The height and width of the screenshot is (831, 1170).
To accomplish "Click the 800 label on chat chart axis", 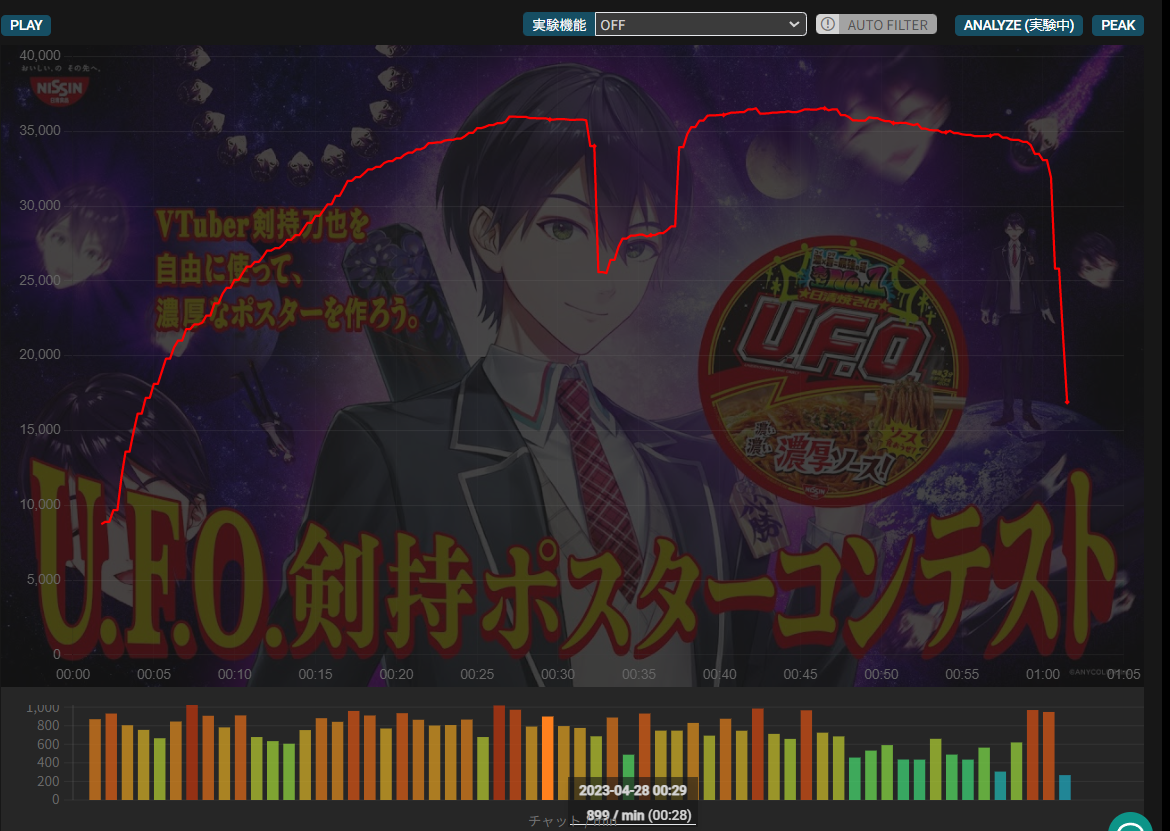I will tap(49, 726).
